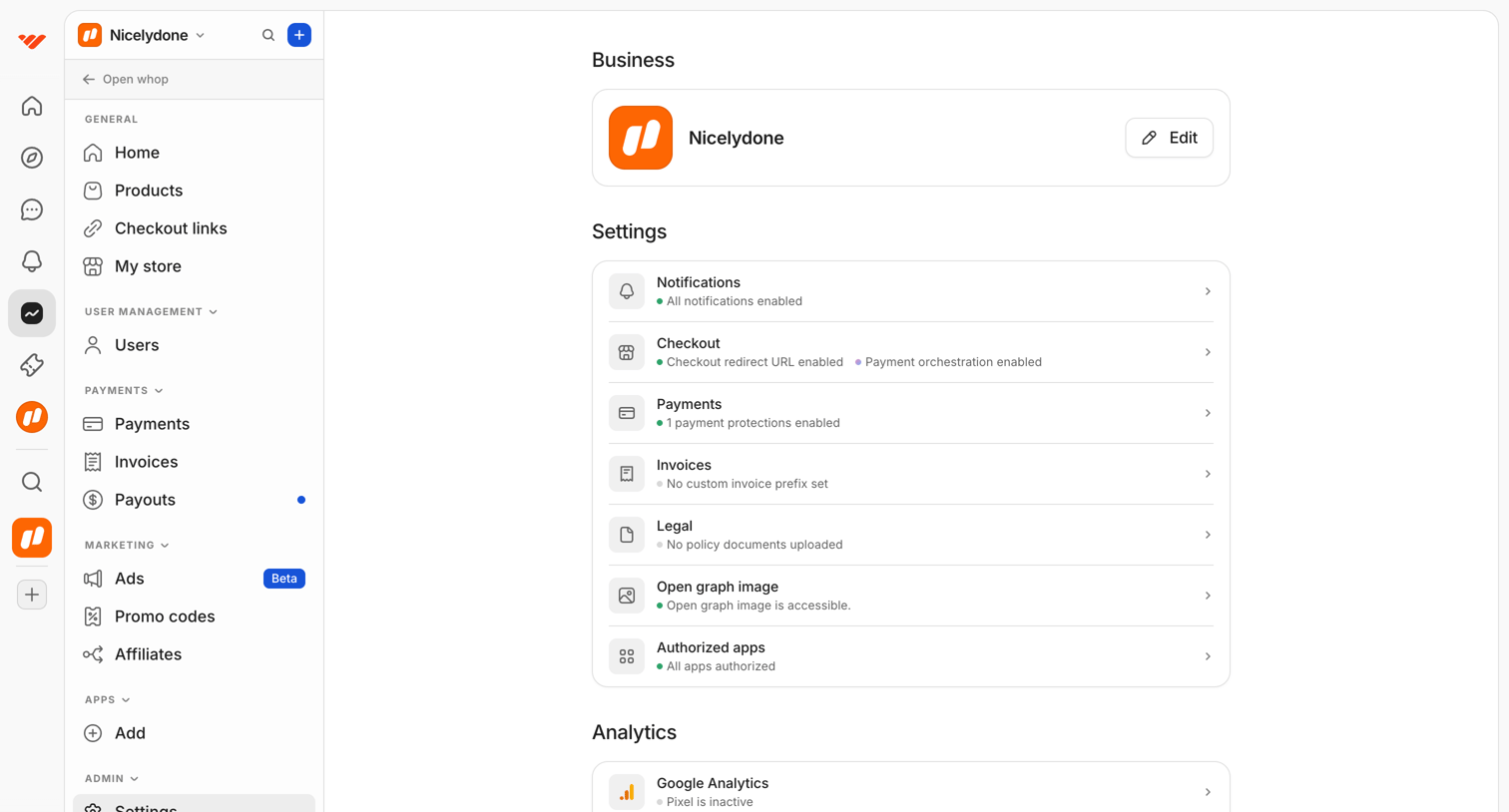Click 'All notifications enabled' status text
The width and height of the screenshot is (1509, 812).
[735, 301]
